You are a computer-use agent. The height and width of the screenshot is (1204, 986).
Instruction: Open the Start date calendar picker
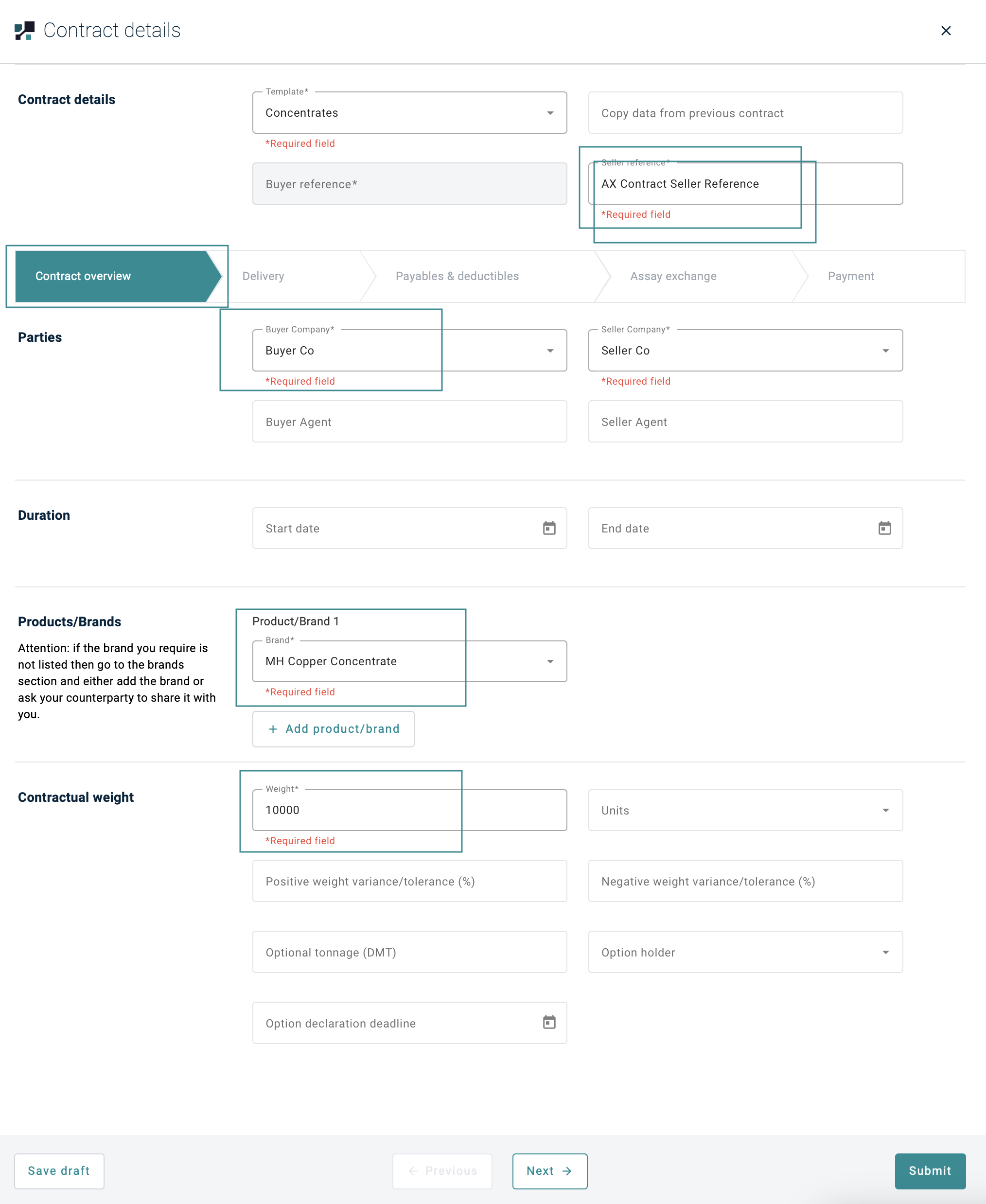pos(548,528)
